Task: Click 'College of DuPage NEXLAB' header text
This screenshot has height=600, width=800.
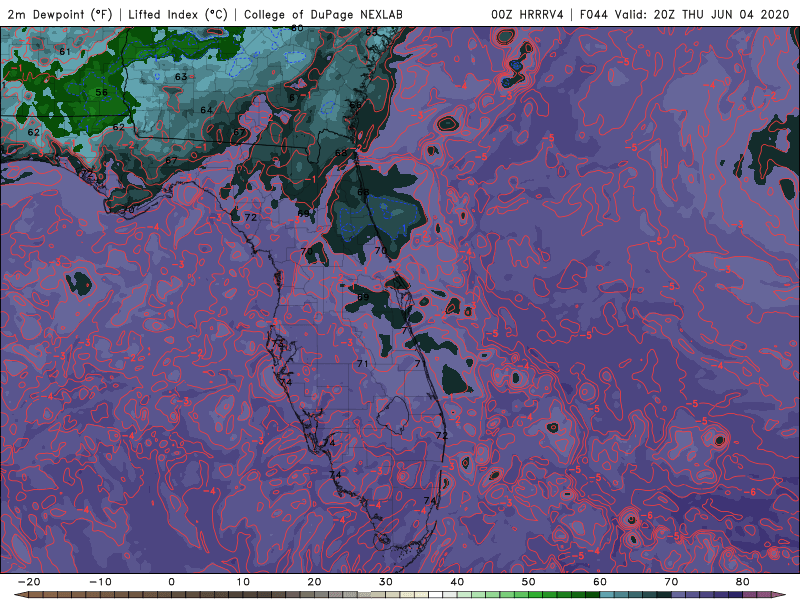Action: click(323, 14)
